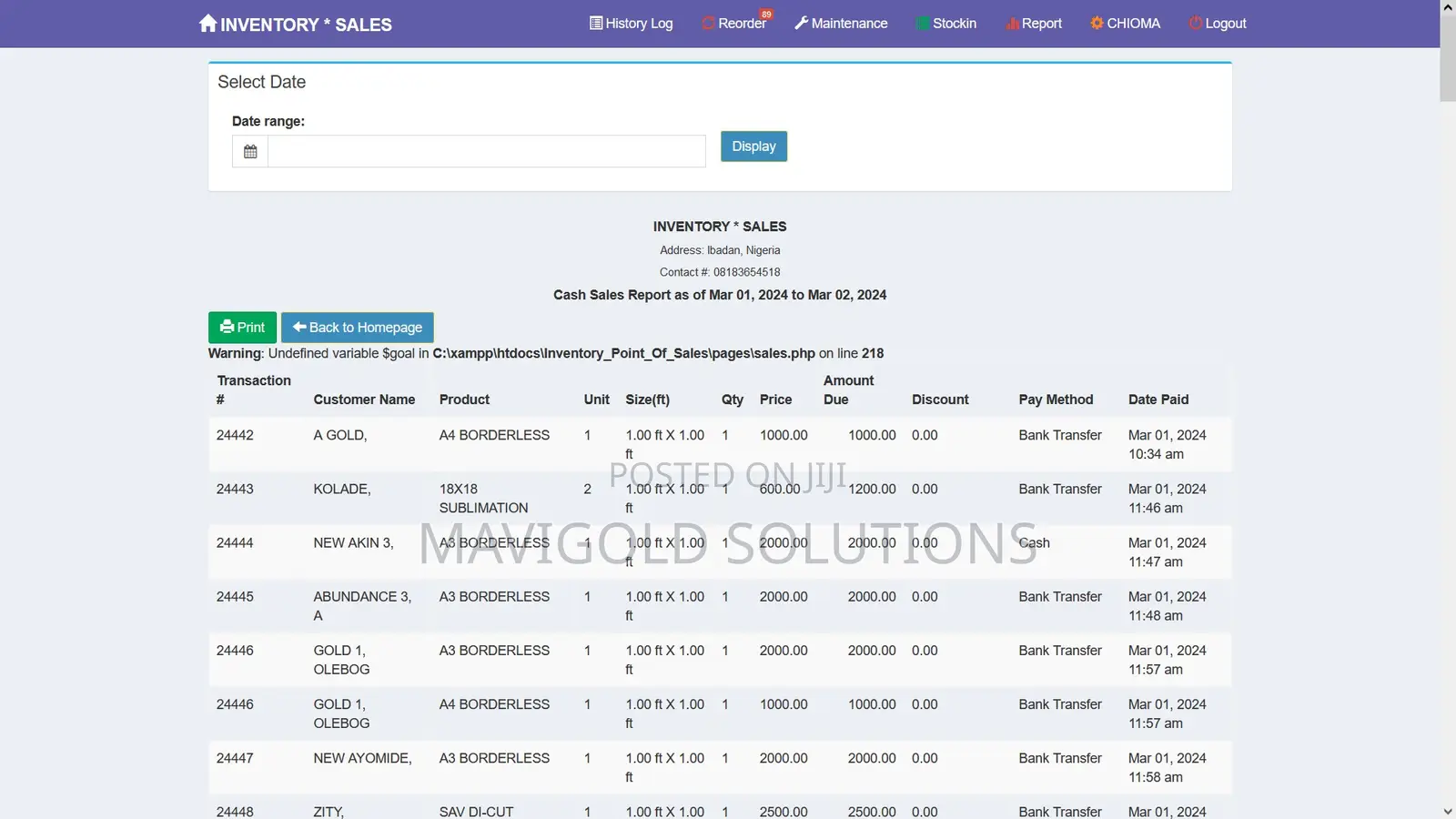Focus the Date range input field
The width and height of the screenshot is (1456, 819).
pyautogui.click(x=487, y=151)
